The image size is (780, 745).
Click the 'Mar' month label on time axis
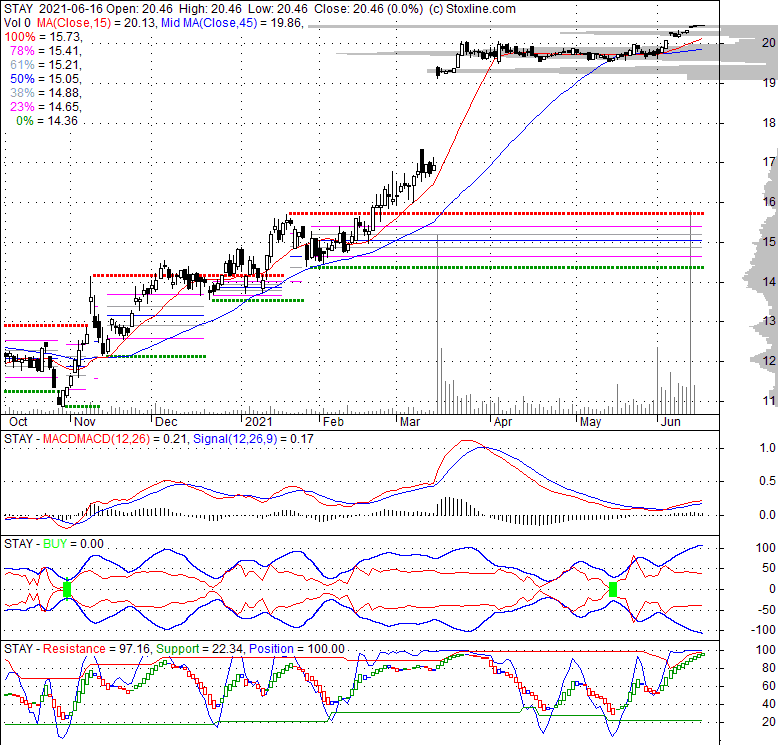[410, 422]
